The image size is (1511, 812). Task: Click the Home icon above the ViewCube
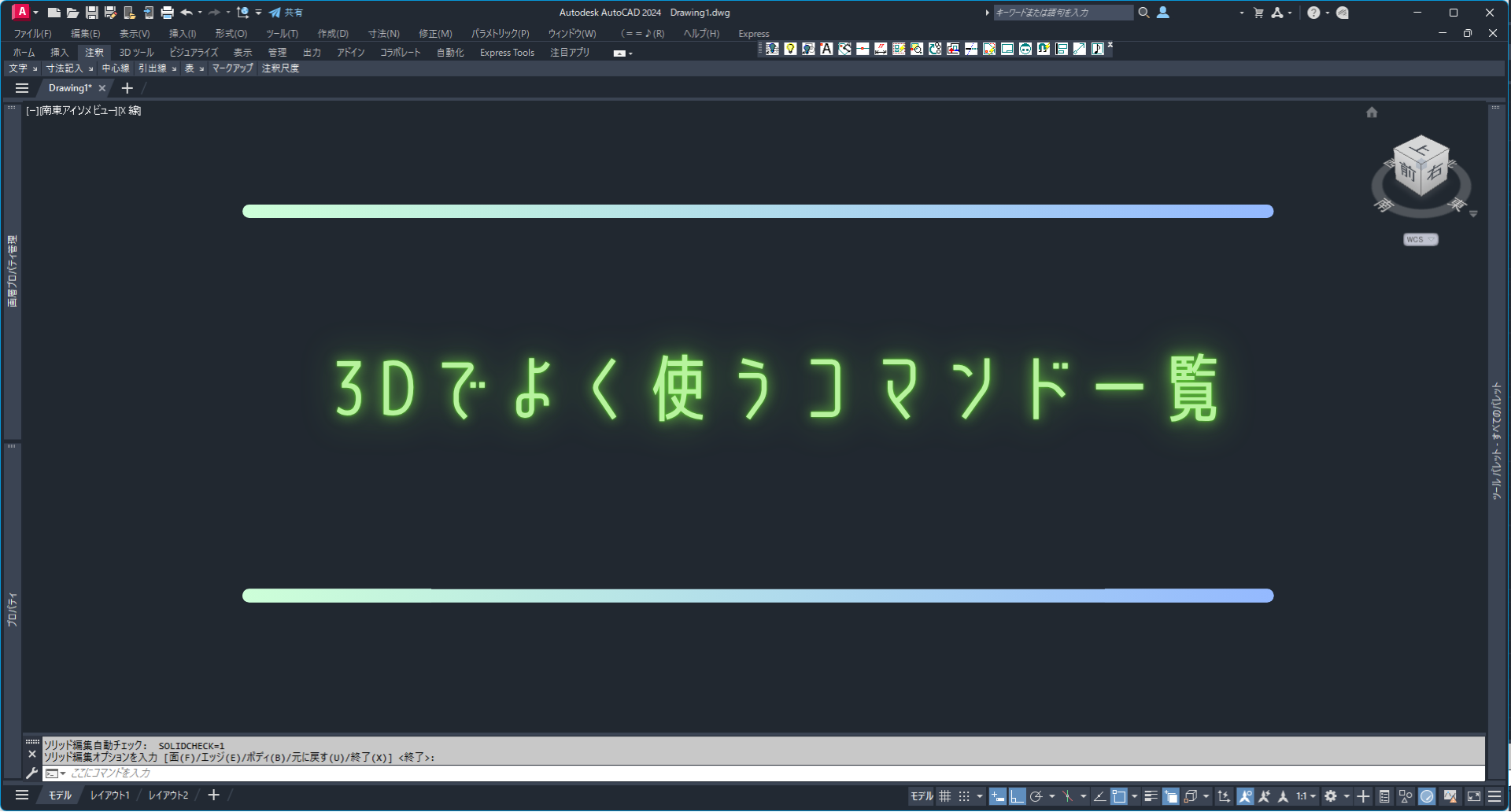pos(1372,113)
